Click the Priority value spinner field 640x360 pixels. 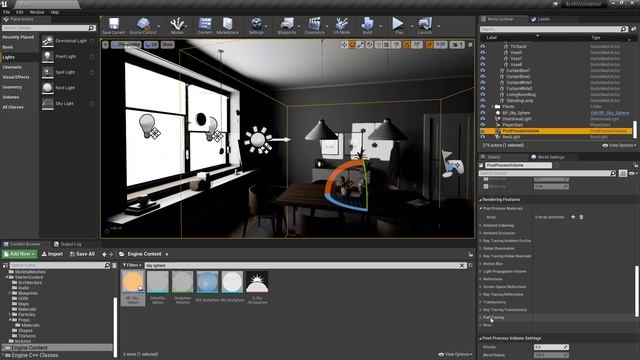pyautogui.click(x=551, y=347)
